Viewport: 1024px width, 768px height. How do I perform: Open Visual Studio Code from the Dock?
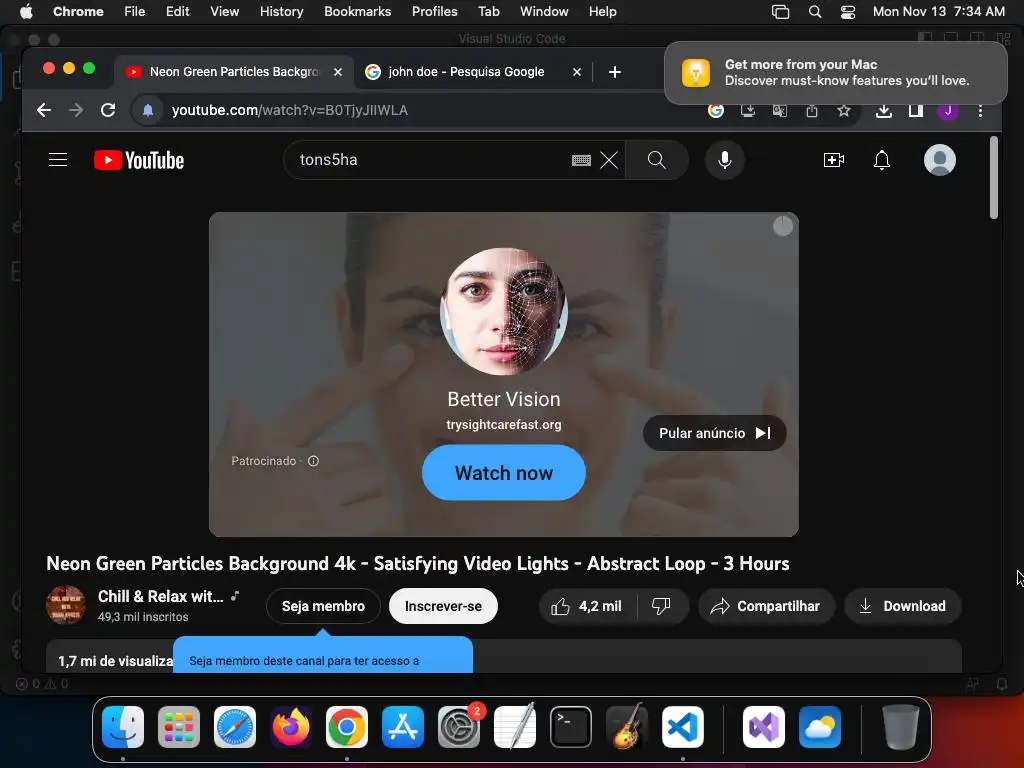click(x=682, y=727)
